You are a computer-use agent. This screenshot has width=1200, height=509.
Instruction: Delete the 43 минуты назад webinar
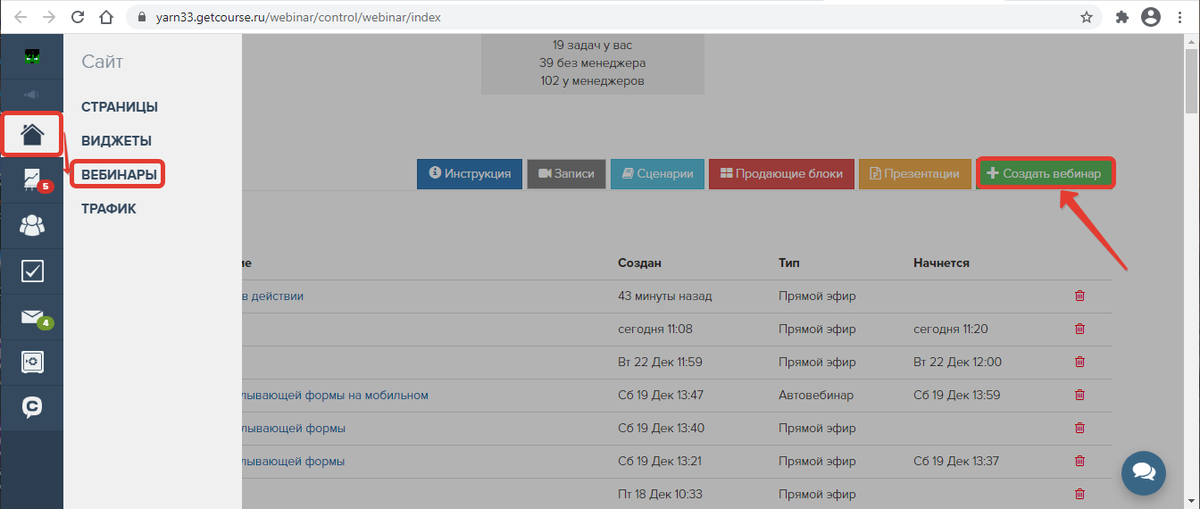click(1079, 296)
